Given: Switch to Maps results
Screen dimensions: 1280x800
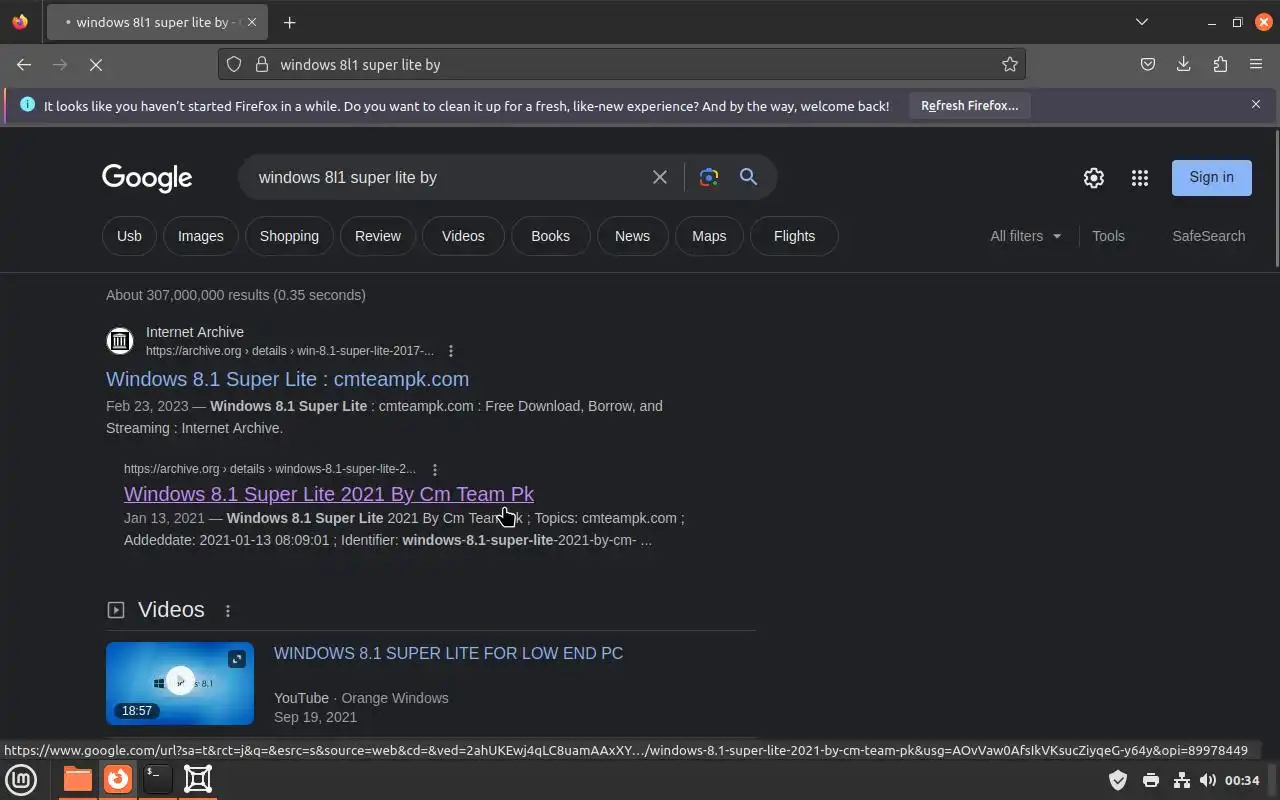Looking at the screenshot, I should point(709,236).
